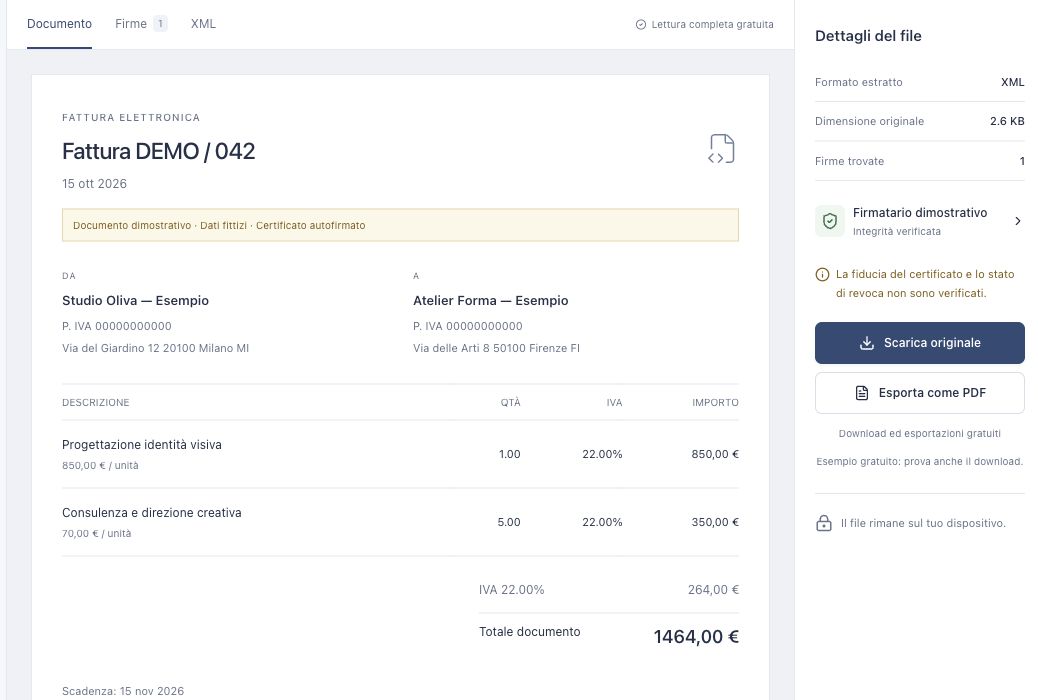1038x700 pixels.
Task: Click the DESCRIZIONE column header
Action: tap(96, 403)
